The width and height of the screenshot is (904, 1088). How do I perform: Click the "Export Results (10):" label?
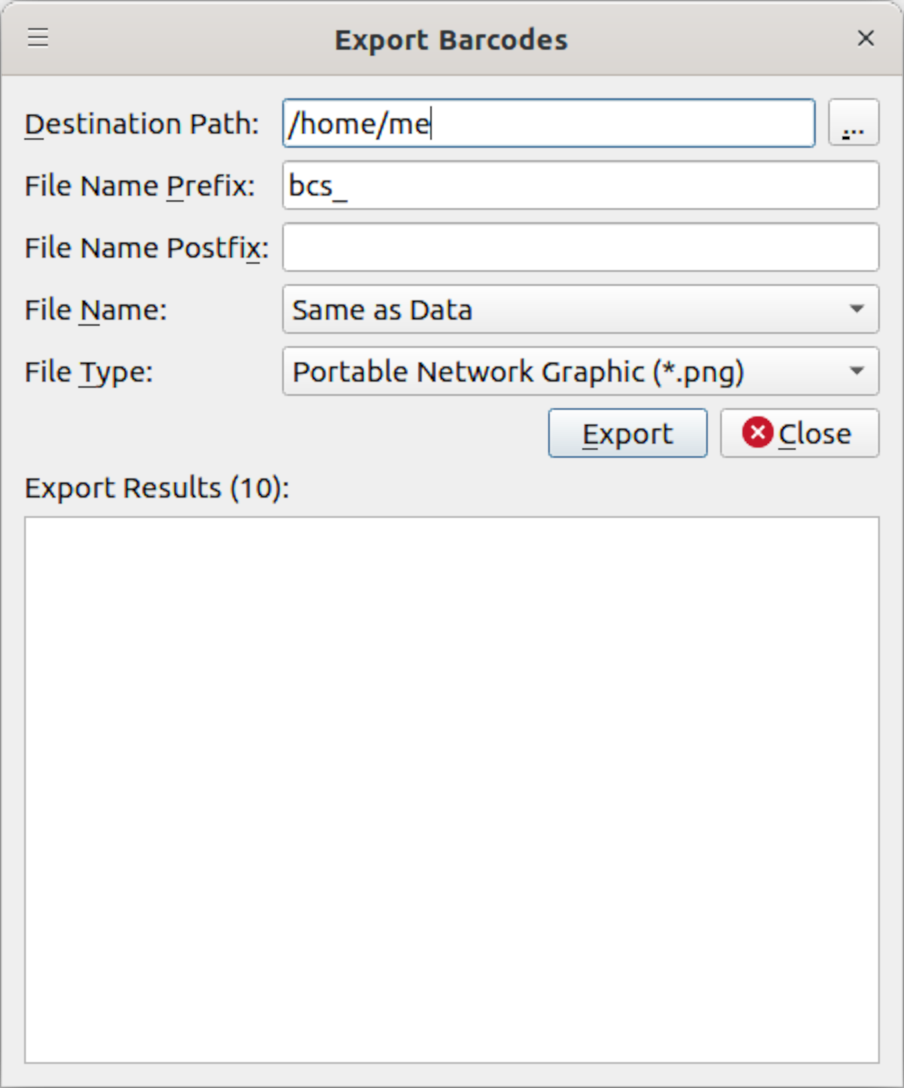(156, 488)
